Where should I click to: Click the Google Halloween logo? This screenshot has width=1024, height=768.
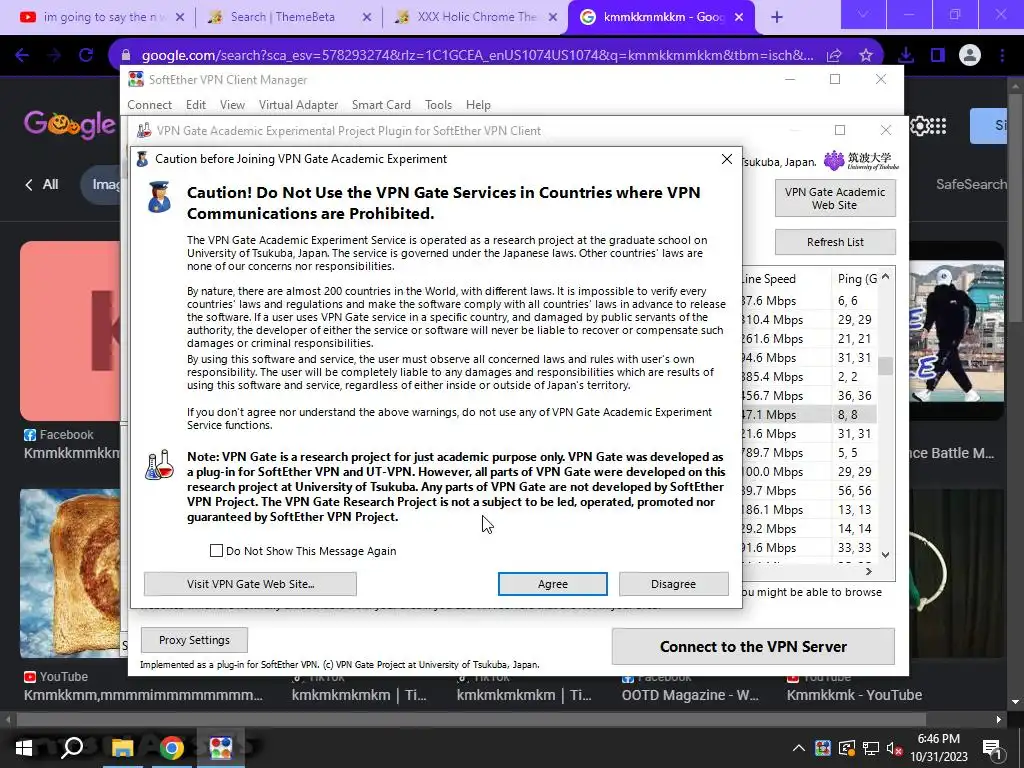[70, 125]
